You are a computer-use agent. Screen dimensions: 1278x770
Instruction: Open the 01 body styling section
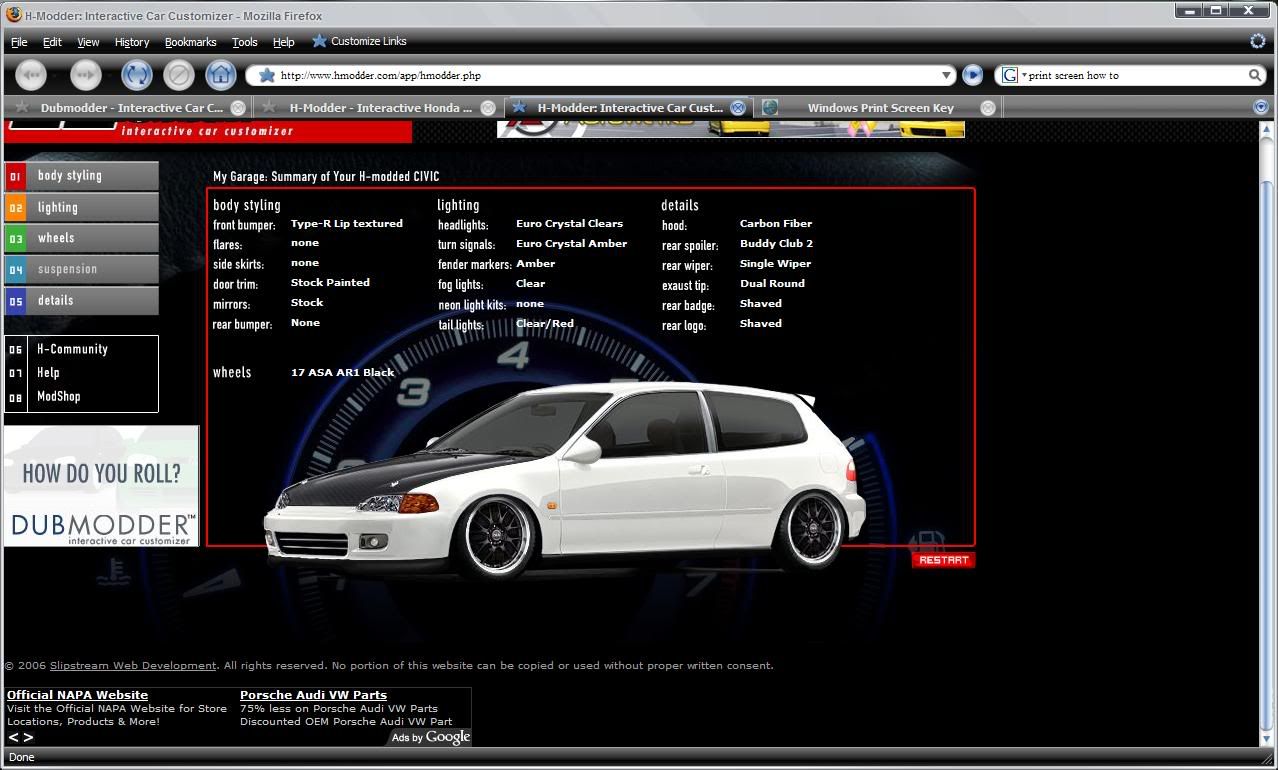pos(82,176)
